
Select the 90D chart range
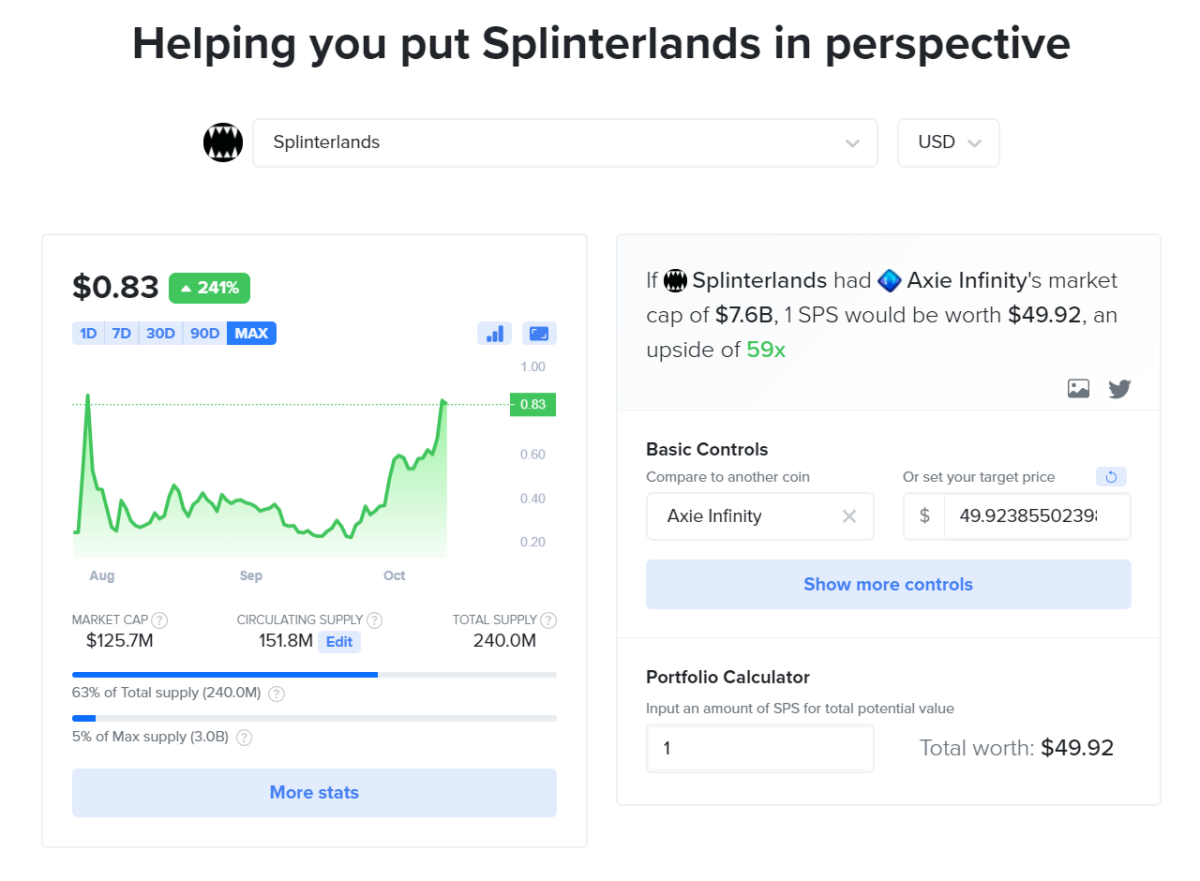pyautogui.click(x=205, y=333)
